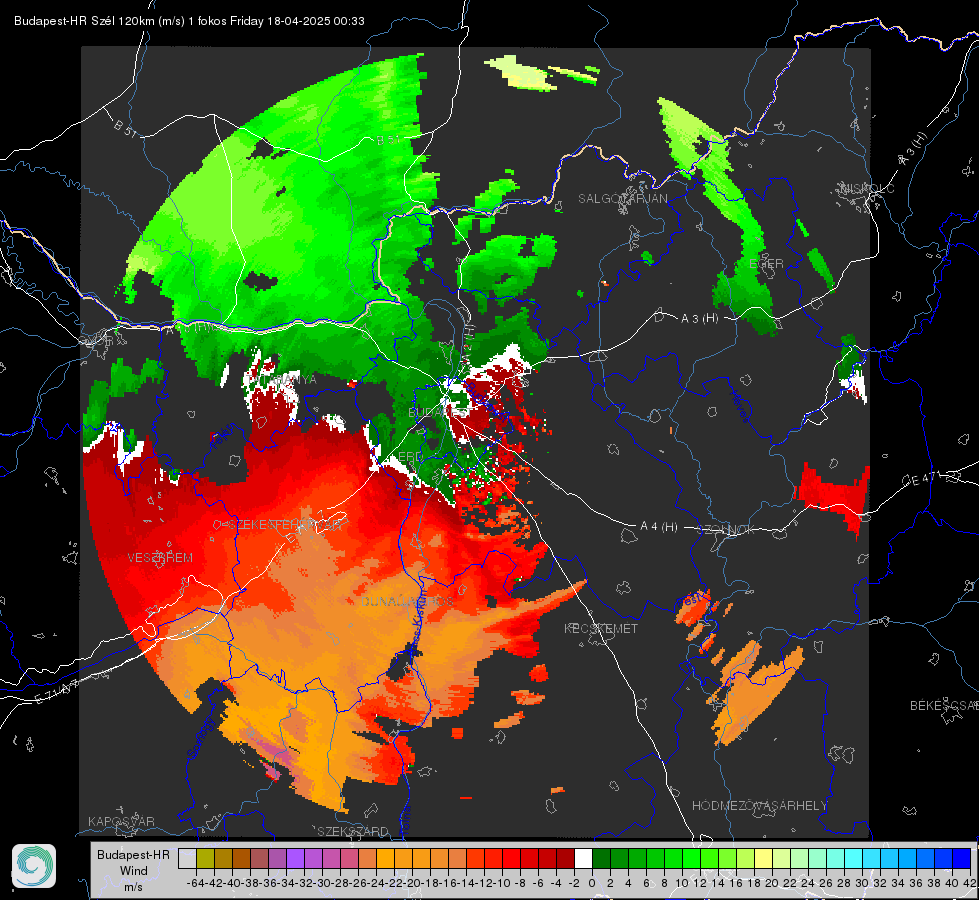Click the MISKOLC city label
This screenshot has height=900, width=979.
click(x=867, y=188)
